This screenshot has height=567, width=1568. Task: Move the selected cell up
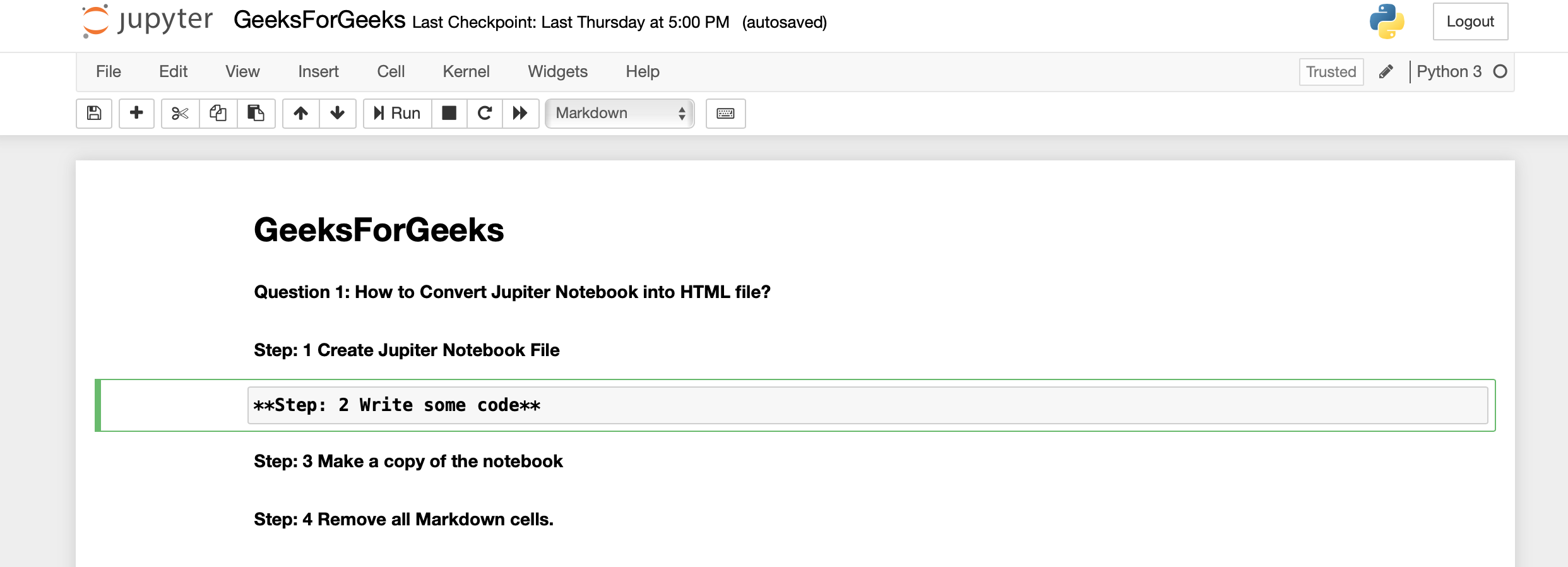(300, 114)
